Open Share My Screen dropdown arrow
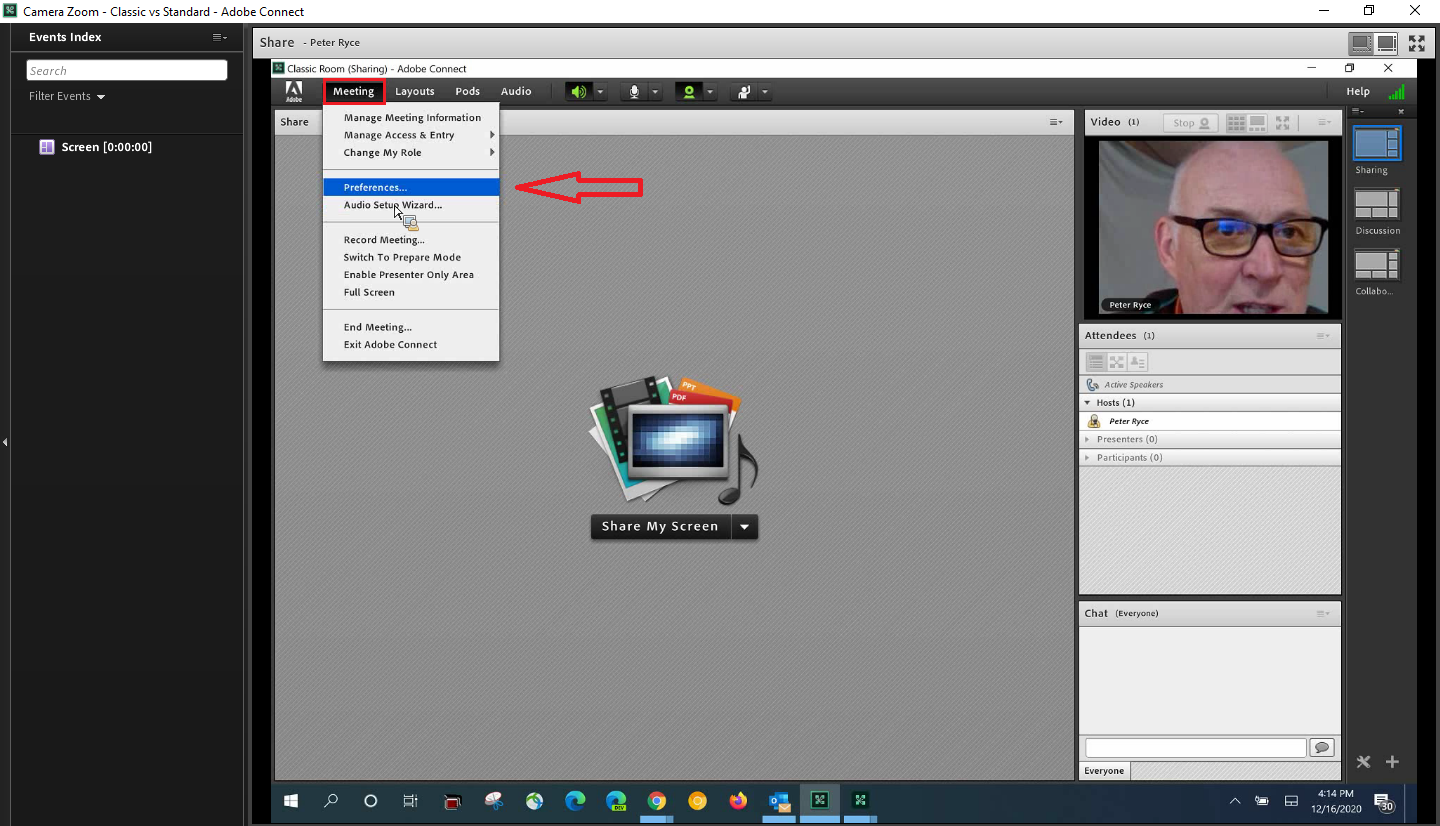The image size is (1440, 826). click(x=744, y=527)
